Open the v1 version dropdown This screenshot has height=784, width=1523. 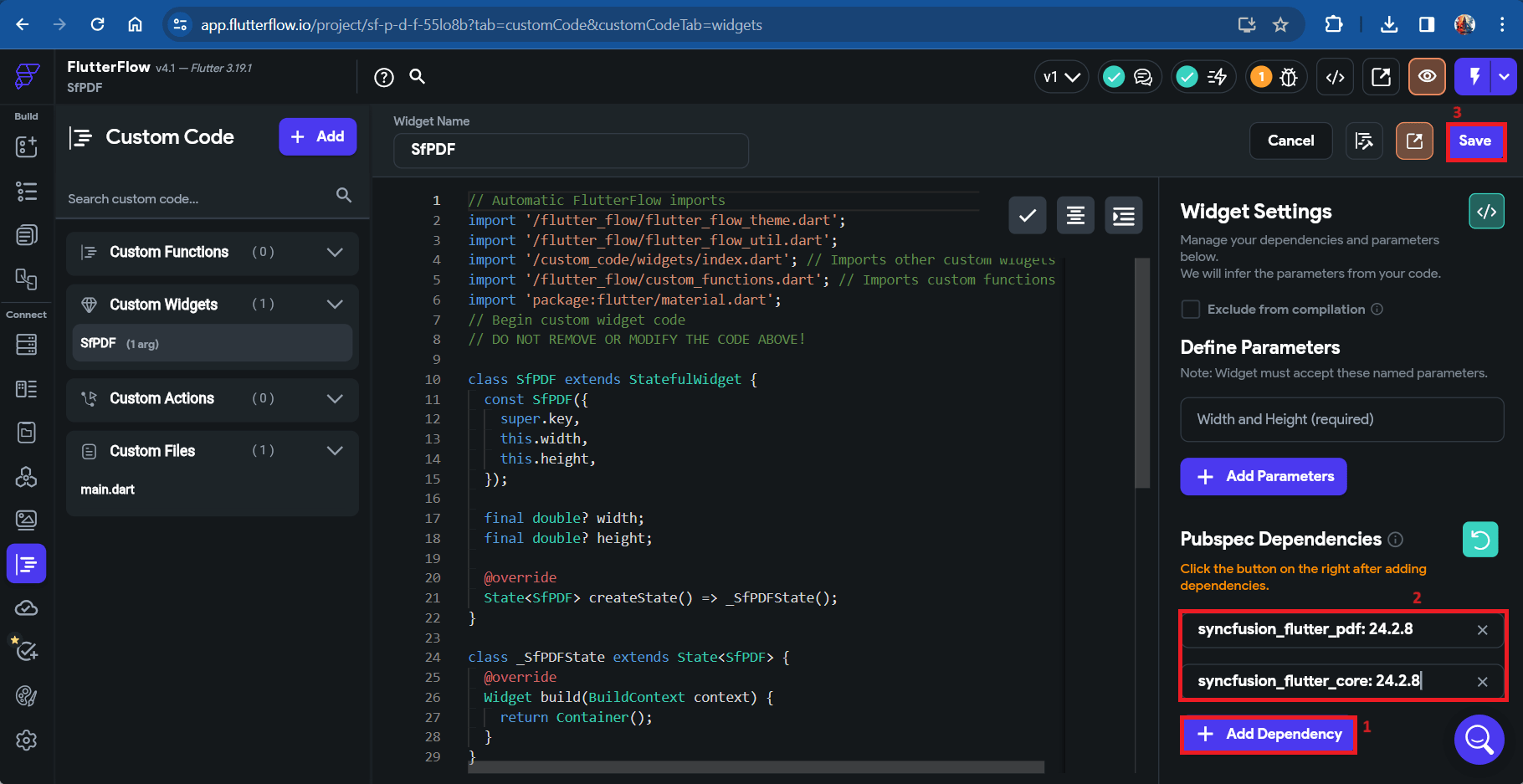1061,78
